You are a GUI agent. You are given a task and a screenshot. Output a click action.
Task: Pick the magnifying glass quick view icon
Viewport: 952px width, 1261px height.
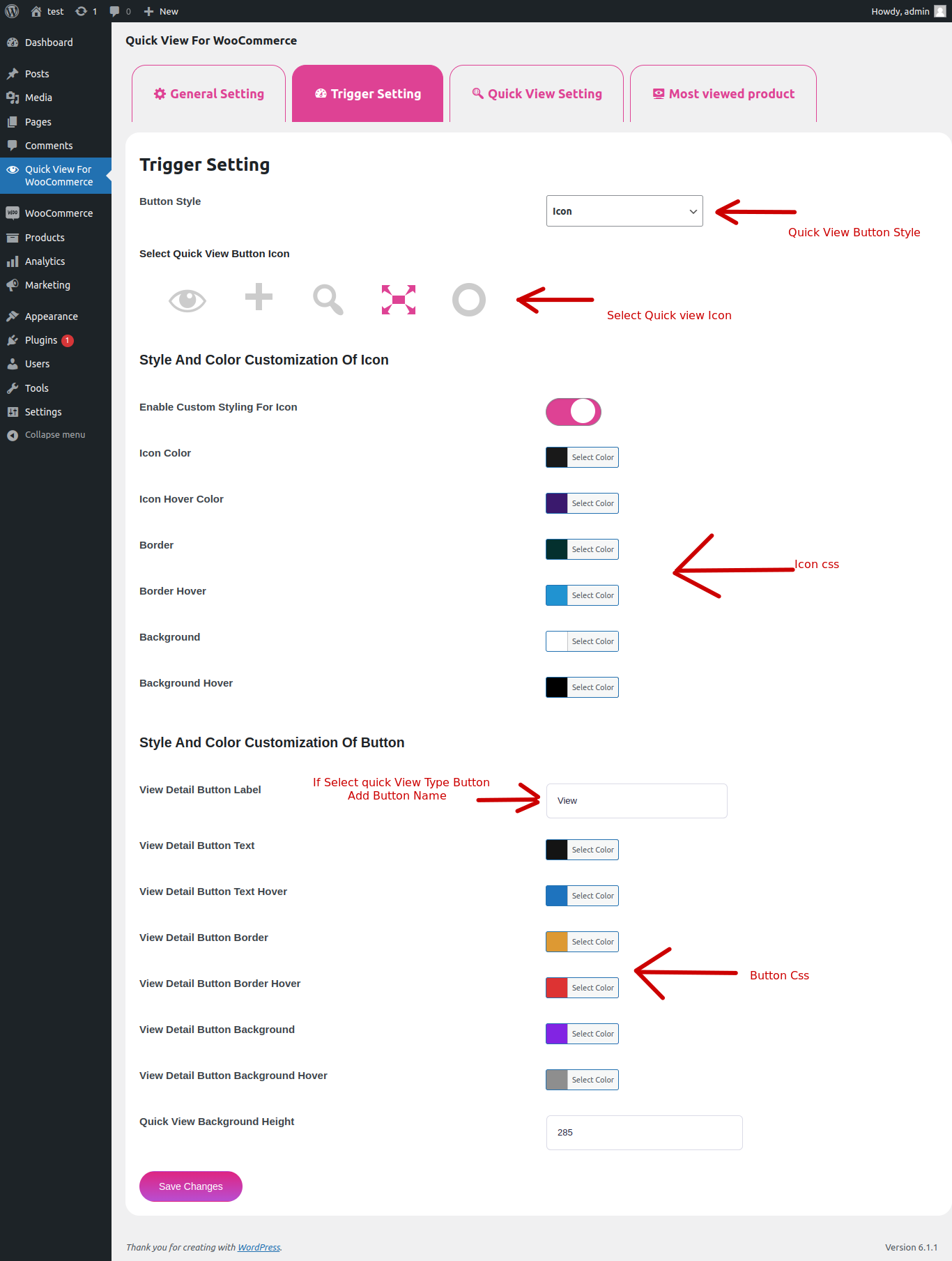coord(328,300)
